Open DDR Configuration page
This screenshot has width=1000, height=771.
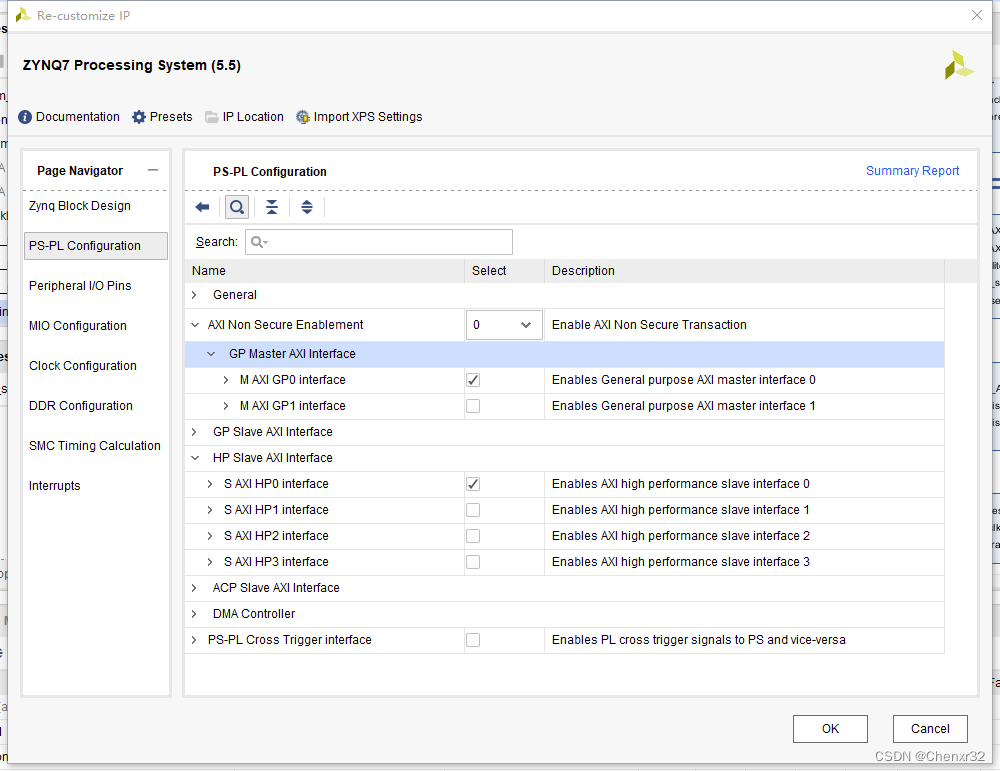click(81, 406)
